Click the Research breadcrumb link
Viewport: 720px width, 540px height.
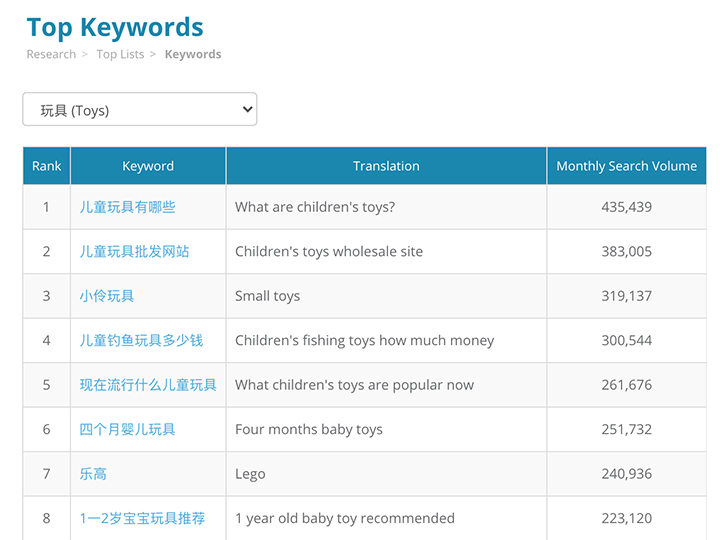(51, 54)
